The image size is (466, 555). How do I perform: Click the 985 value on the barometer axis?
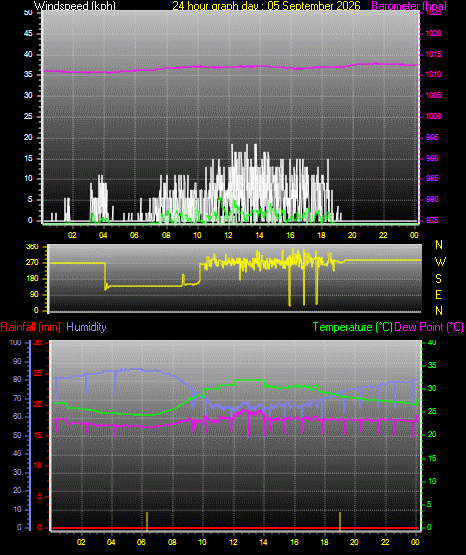[432, 178]
